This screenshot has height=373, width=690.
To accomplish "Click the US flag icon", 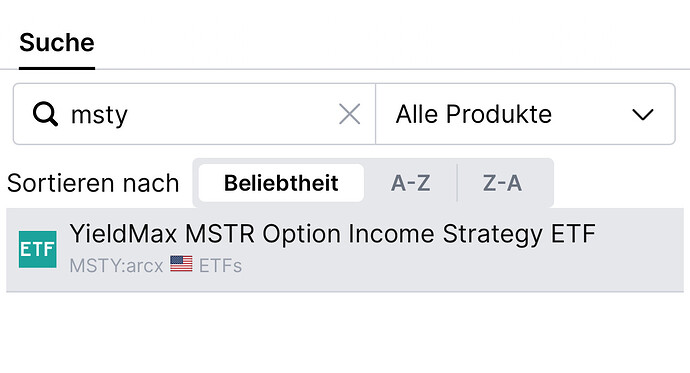I will click(x=181, y=264).
